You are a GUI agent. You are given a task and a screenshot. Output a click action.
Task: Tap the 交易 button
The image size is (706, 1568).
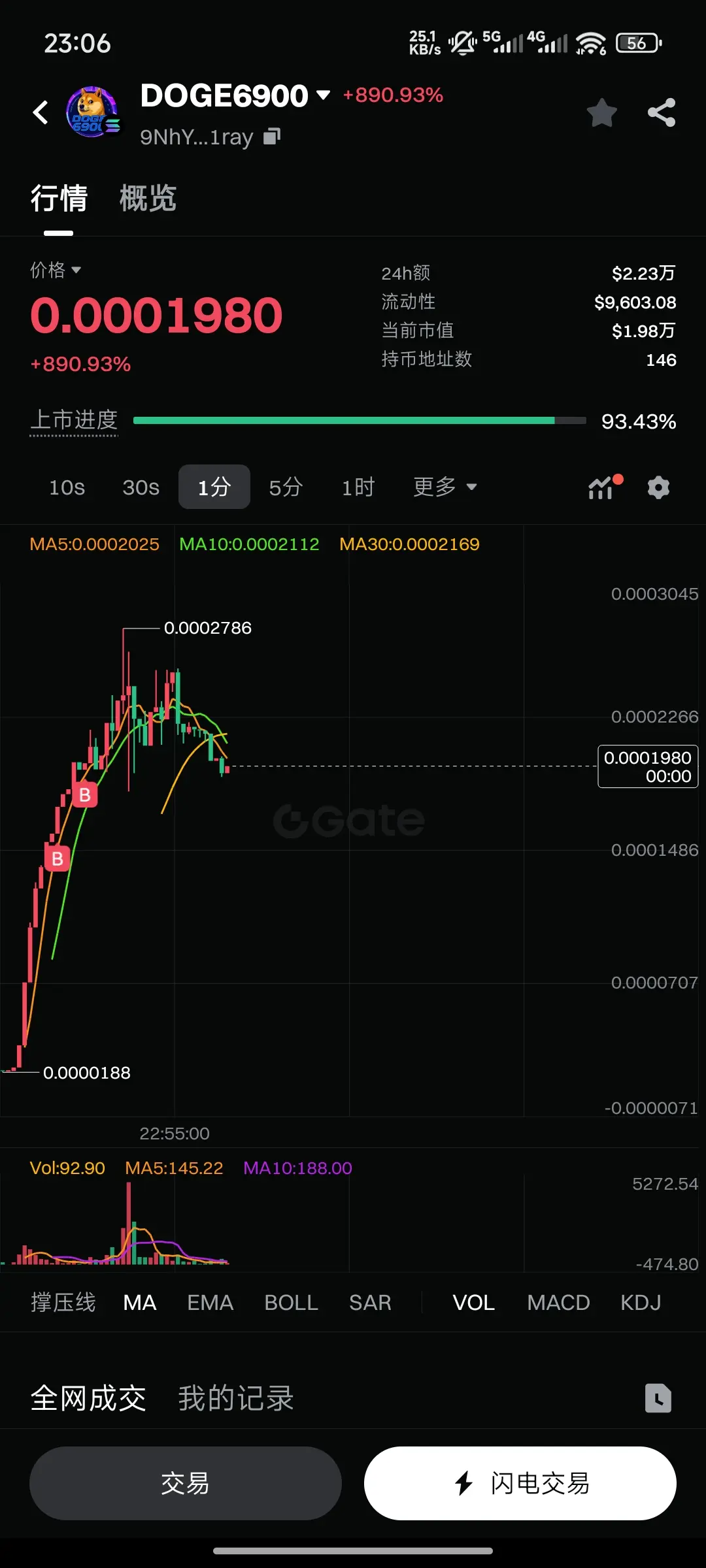[186, 1483]
